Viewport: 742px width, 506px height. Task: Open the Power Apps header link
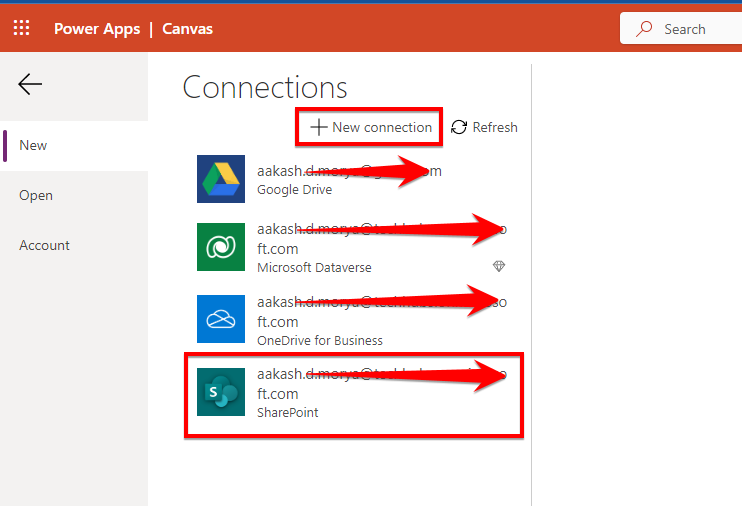97,29
